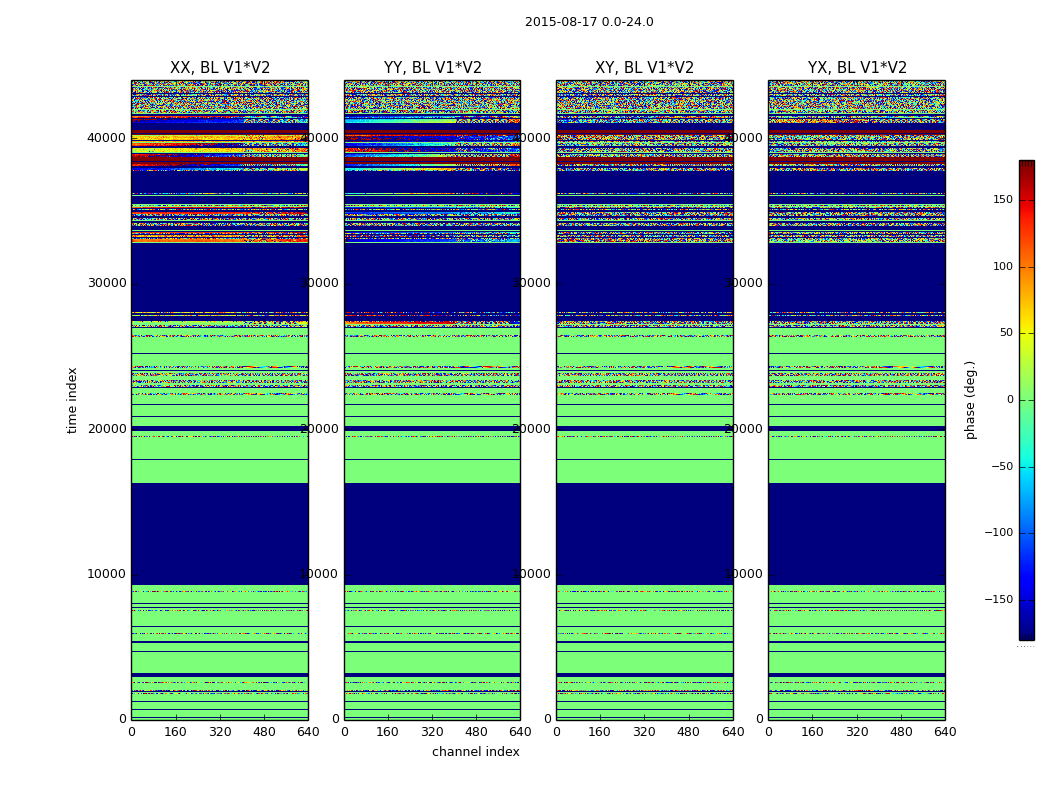Click the YX, BL V1*V2 subplot title

coord(857,68)
